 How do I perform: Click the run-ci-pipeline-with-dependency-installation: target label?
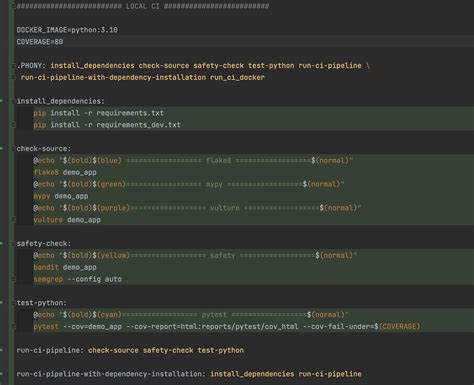coord(111,374)
